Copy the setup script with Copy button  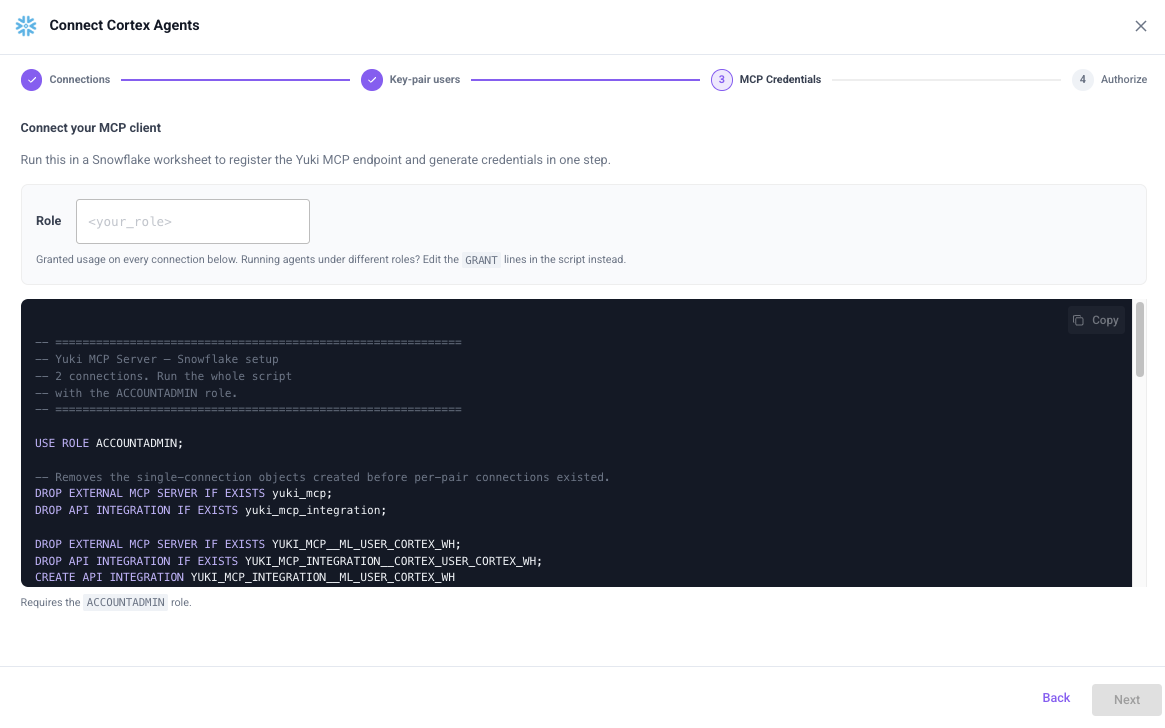coord(1096,320)
